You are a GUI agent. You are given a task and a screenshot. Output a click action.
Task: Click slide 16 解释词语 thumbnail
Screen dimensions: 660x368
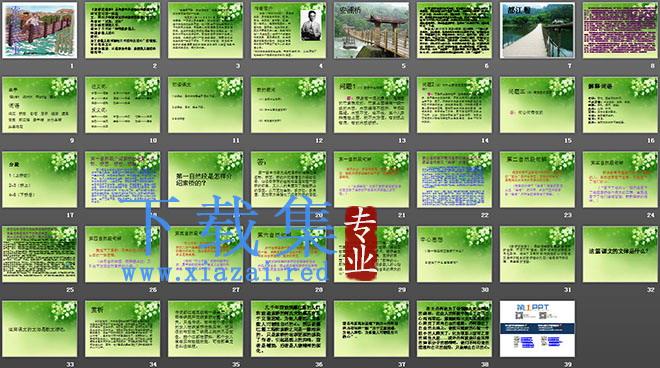click(620, 105)
